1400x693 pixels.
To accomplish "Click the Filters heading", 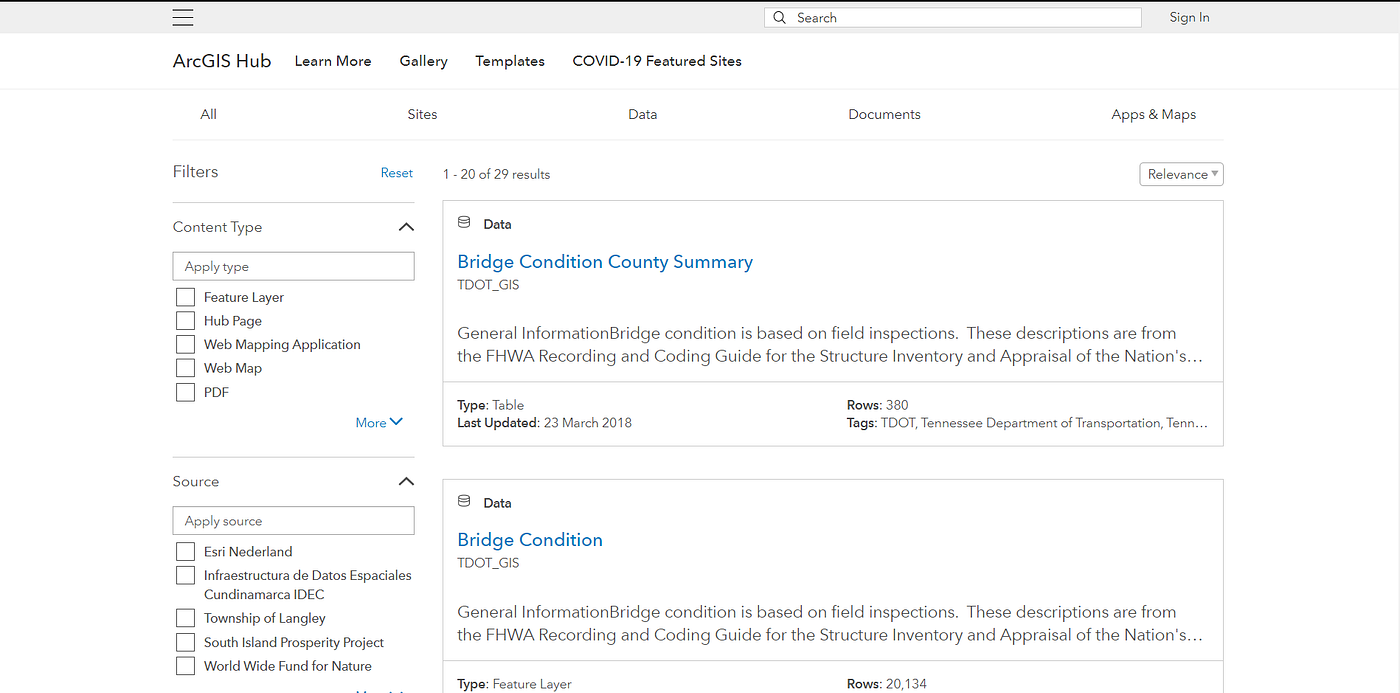I will click(195, 172).
